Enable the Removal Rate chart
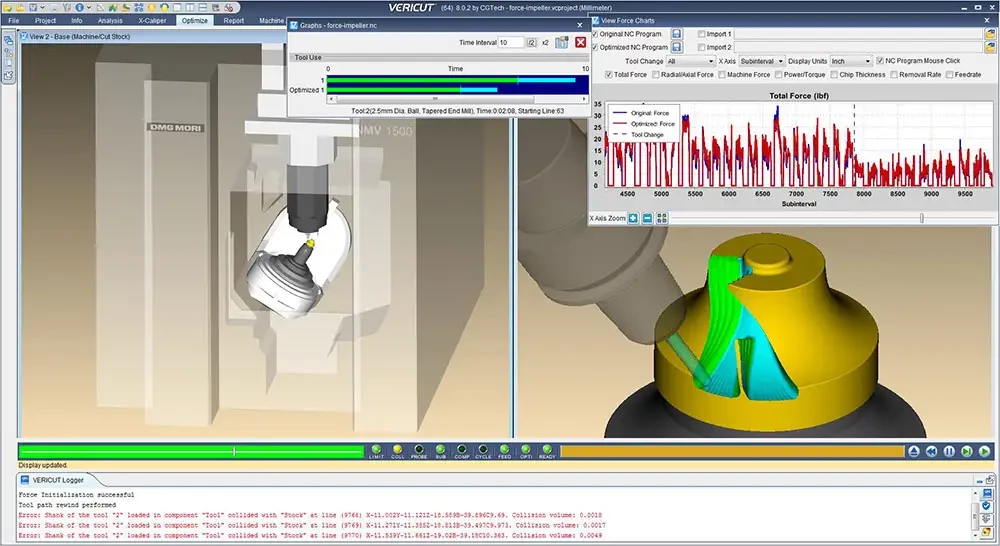Image resolution: width=1000 pixels, height=546 pixels. click(x=893, y=75)
